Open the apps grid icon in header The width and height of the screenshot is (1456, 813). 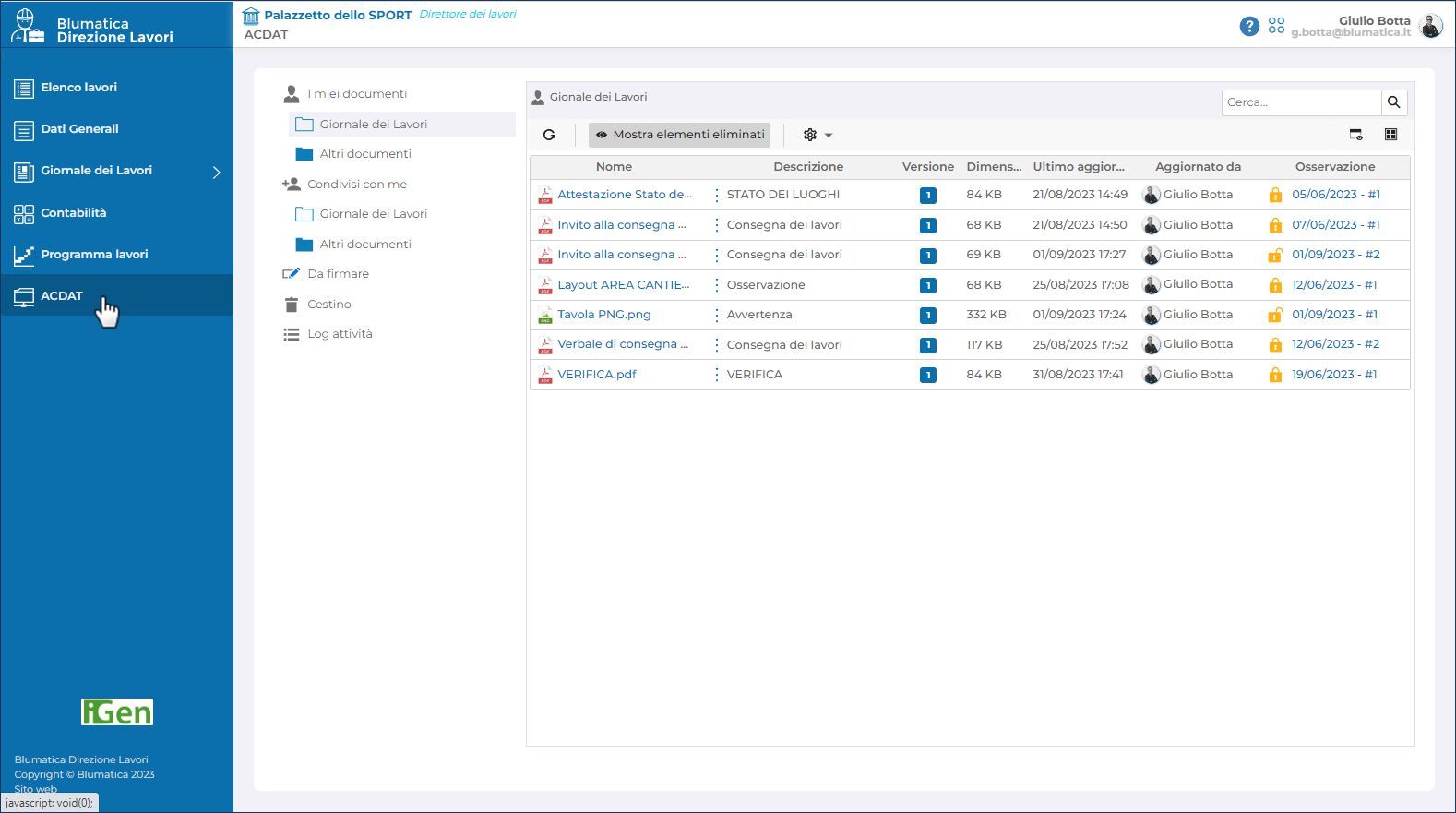point(1276,26)
